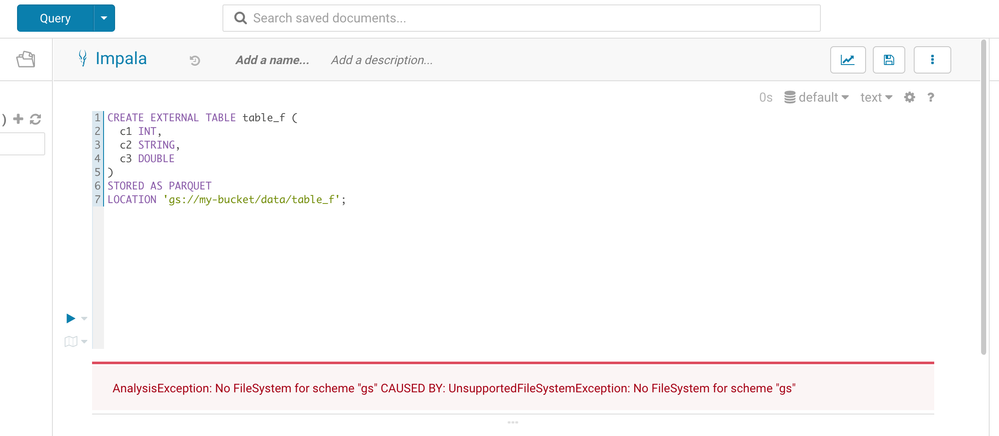The width and height of the screenshot is (999, 436).
Task: Open editor settings gear icon
Action: (x=909, y=97)
